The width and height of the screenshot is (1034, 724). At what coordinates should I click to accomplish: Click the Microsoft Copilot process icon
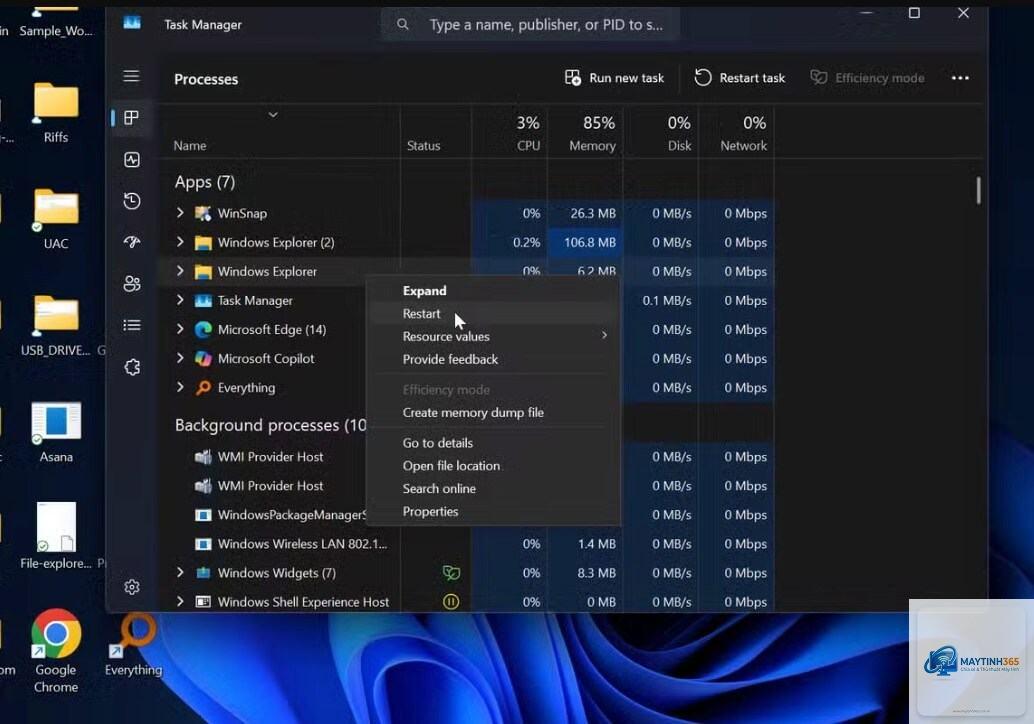point(203,358)
